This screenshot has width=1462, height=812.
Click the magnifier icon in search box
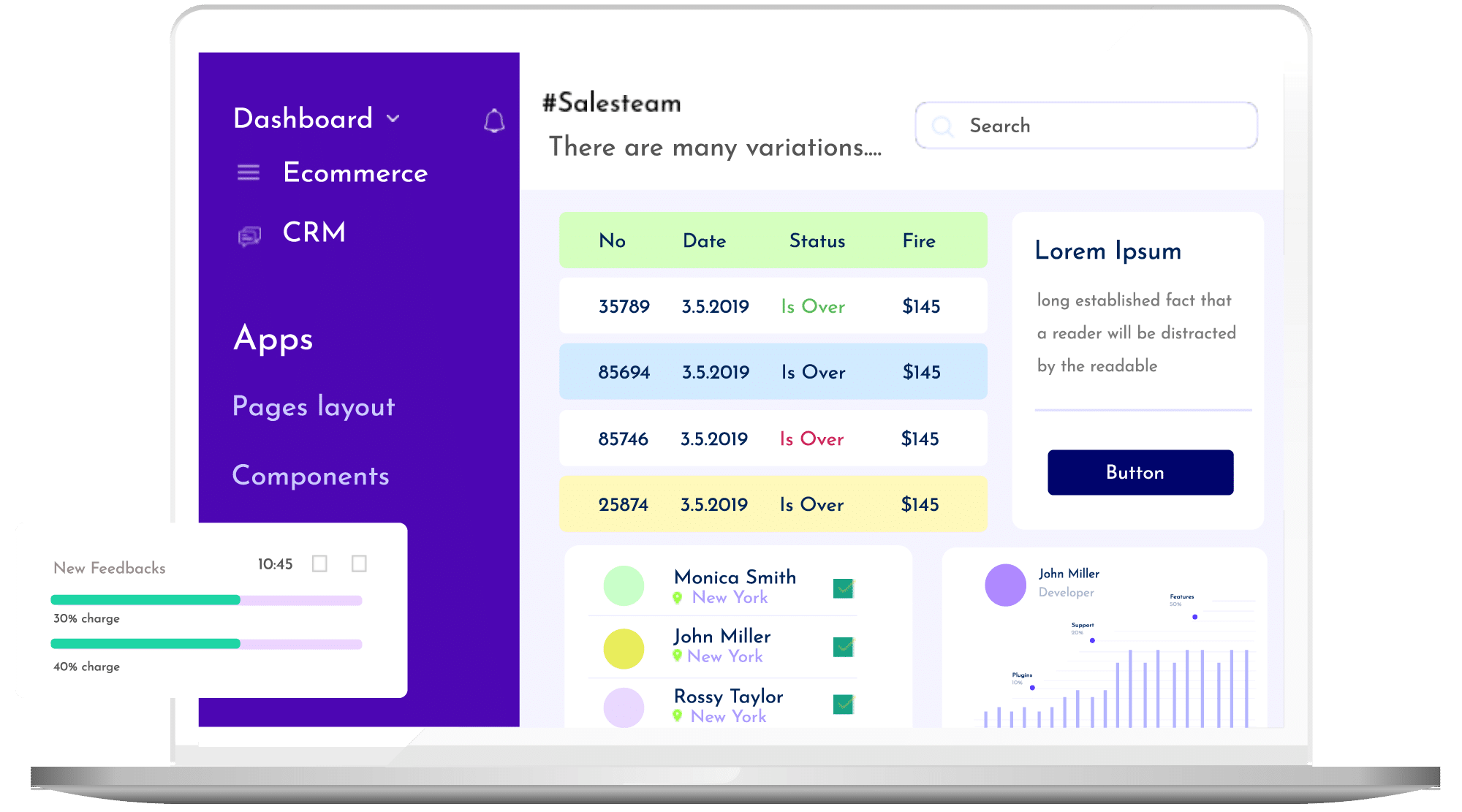point(943,126)
